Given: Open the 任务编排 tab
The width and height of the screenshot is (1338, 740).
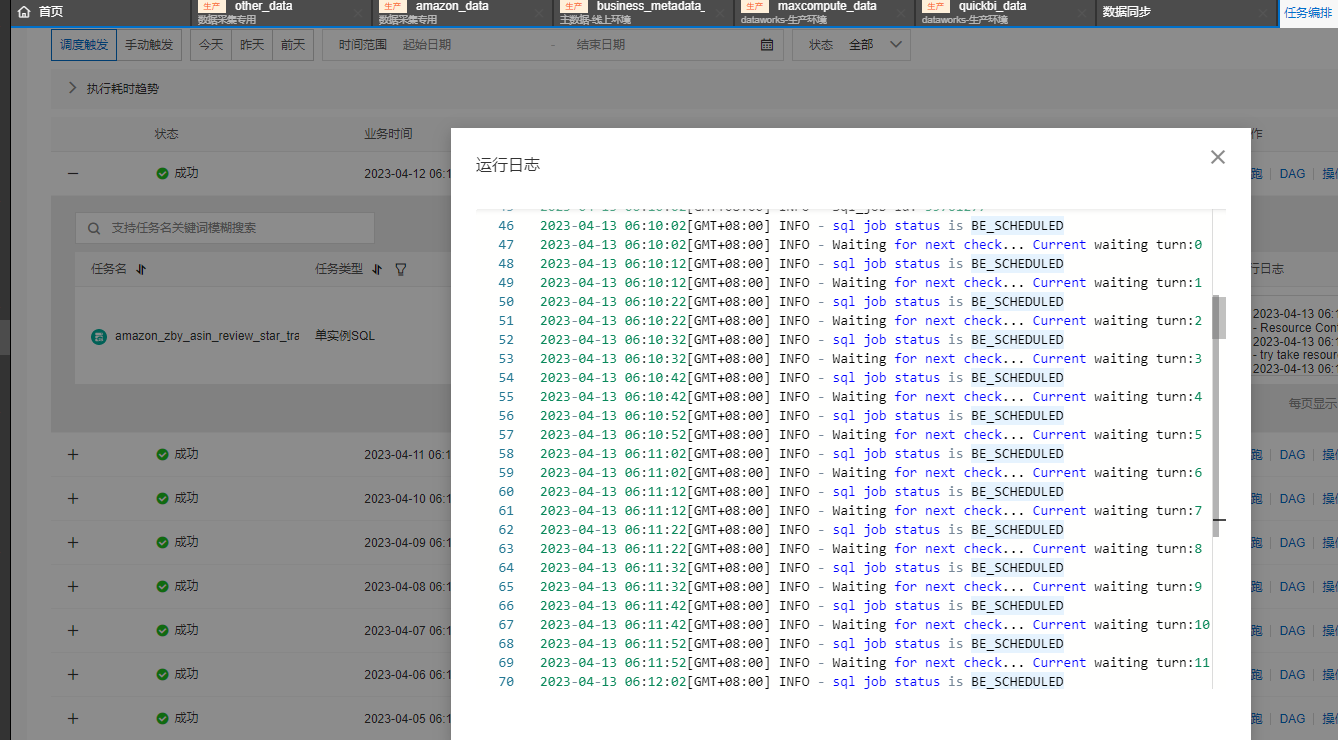Looking at the screenshot, I should 1309,12.
